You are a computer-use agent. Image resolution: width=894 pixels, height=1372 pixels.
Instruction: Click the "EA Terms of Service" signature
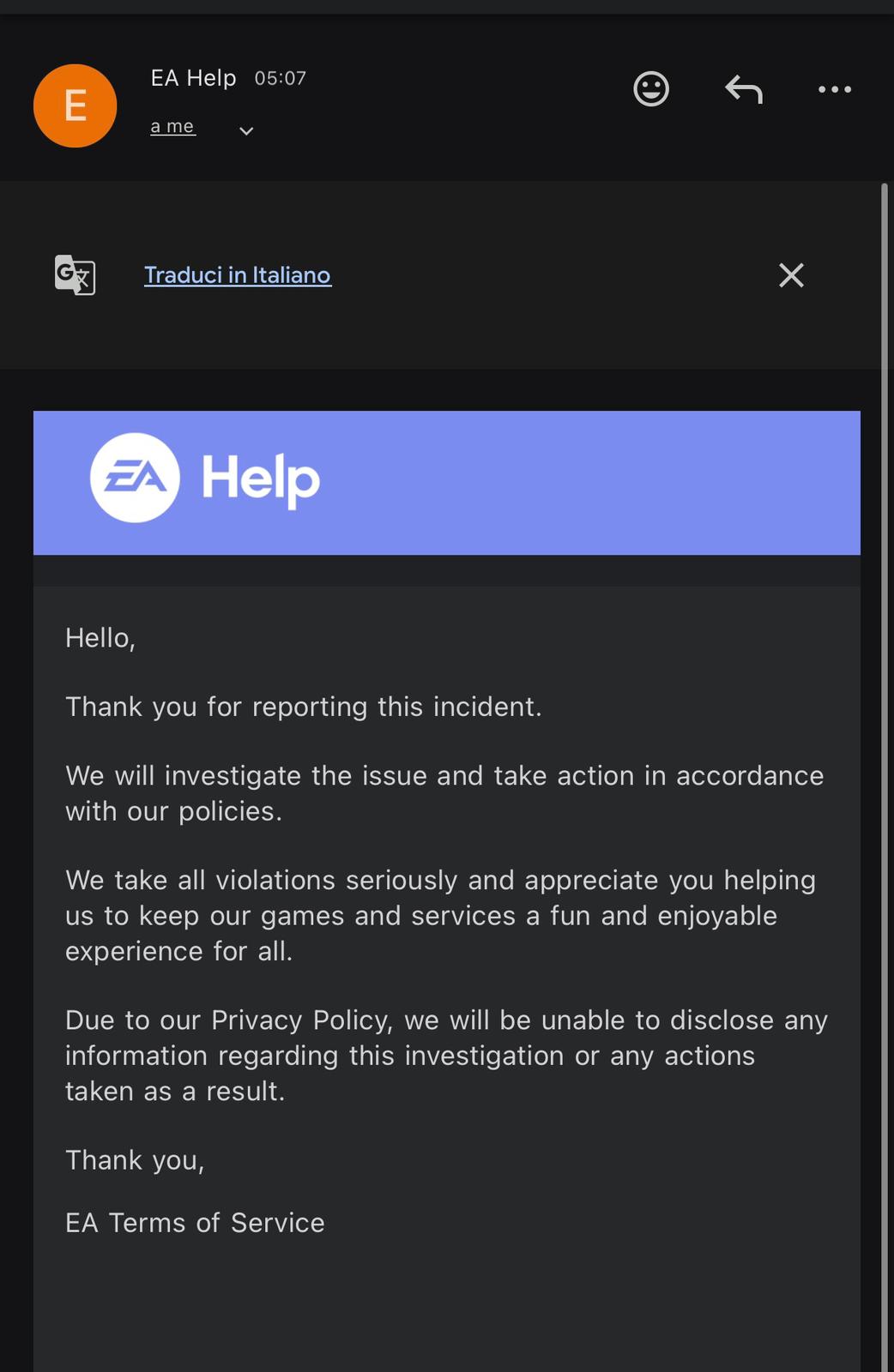[195, 1223]
